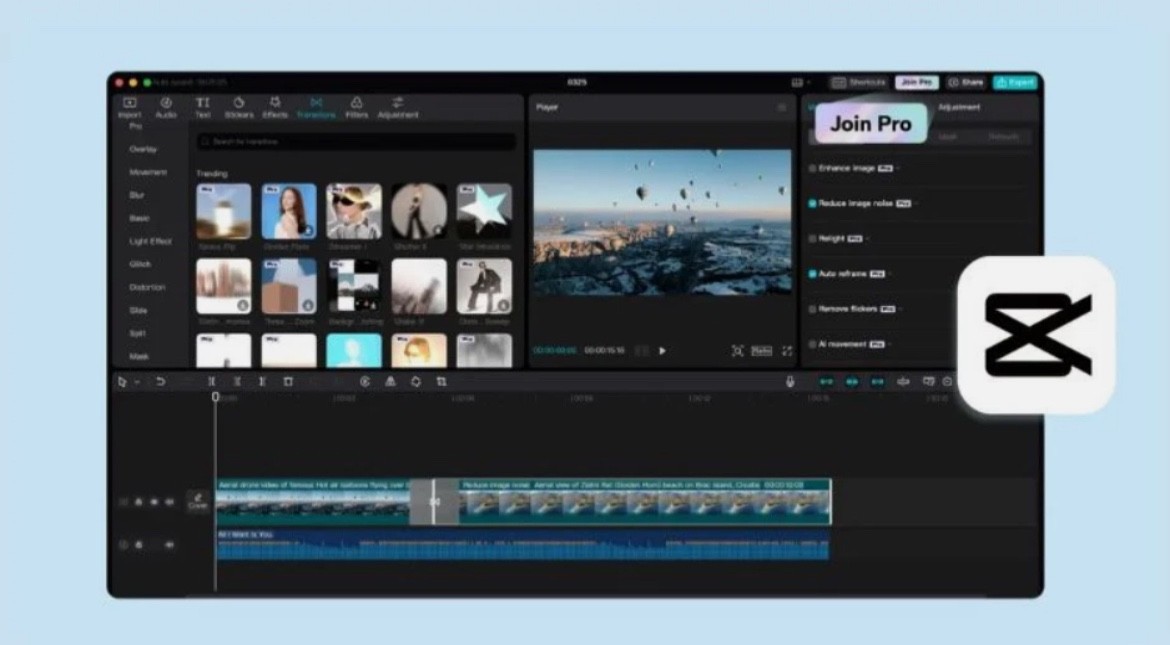Select the Slide transition category
Image resolution: width=1170 pixels, height=645 pixels.
138,311
